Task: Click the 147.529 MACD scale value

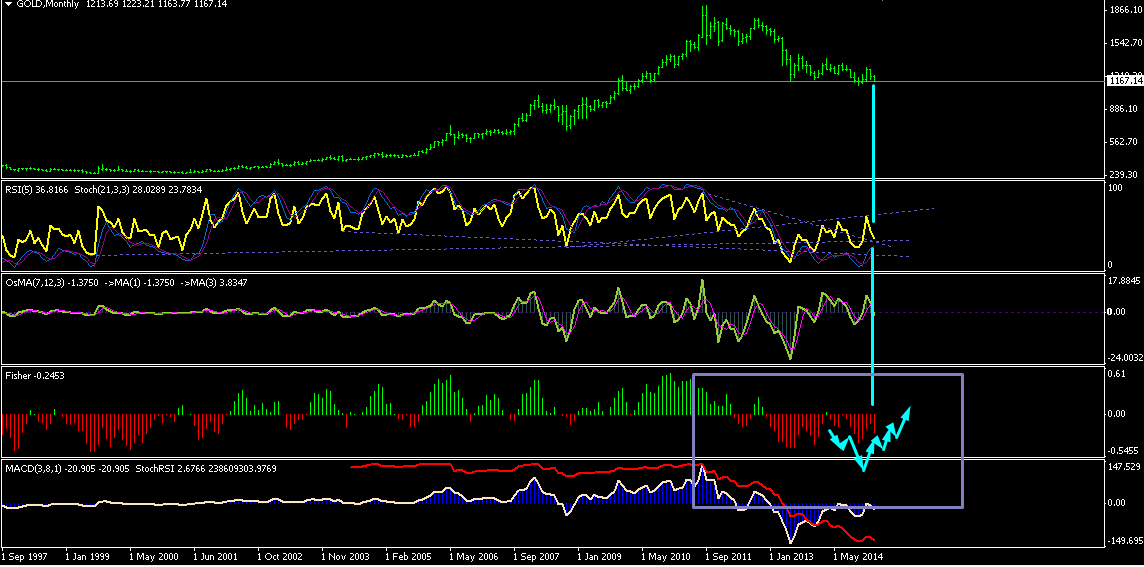Action: (x=1126, y=466)
